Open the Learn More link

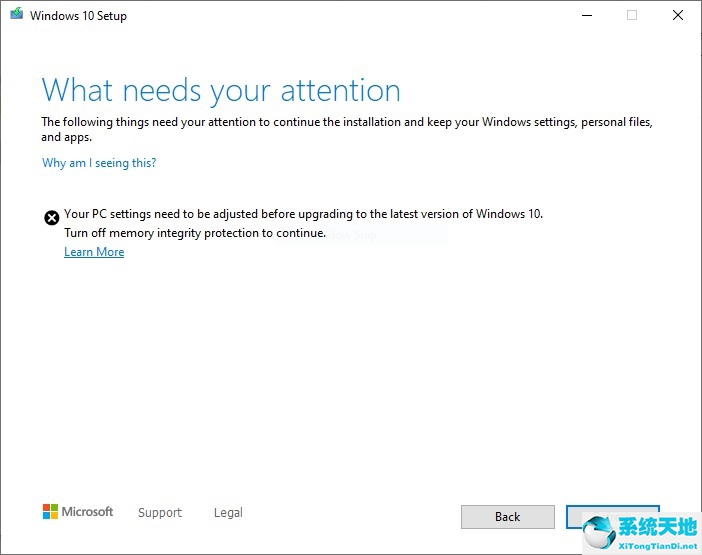[94, 252]
